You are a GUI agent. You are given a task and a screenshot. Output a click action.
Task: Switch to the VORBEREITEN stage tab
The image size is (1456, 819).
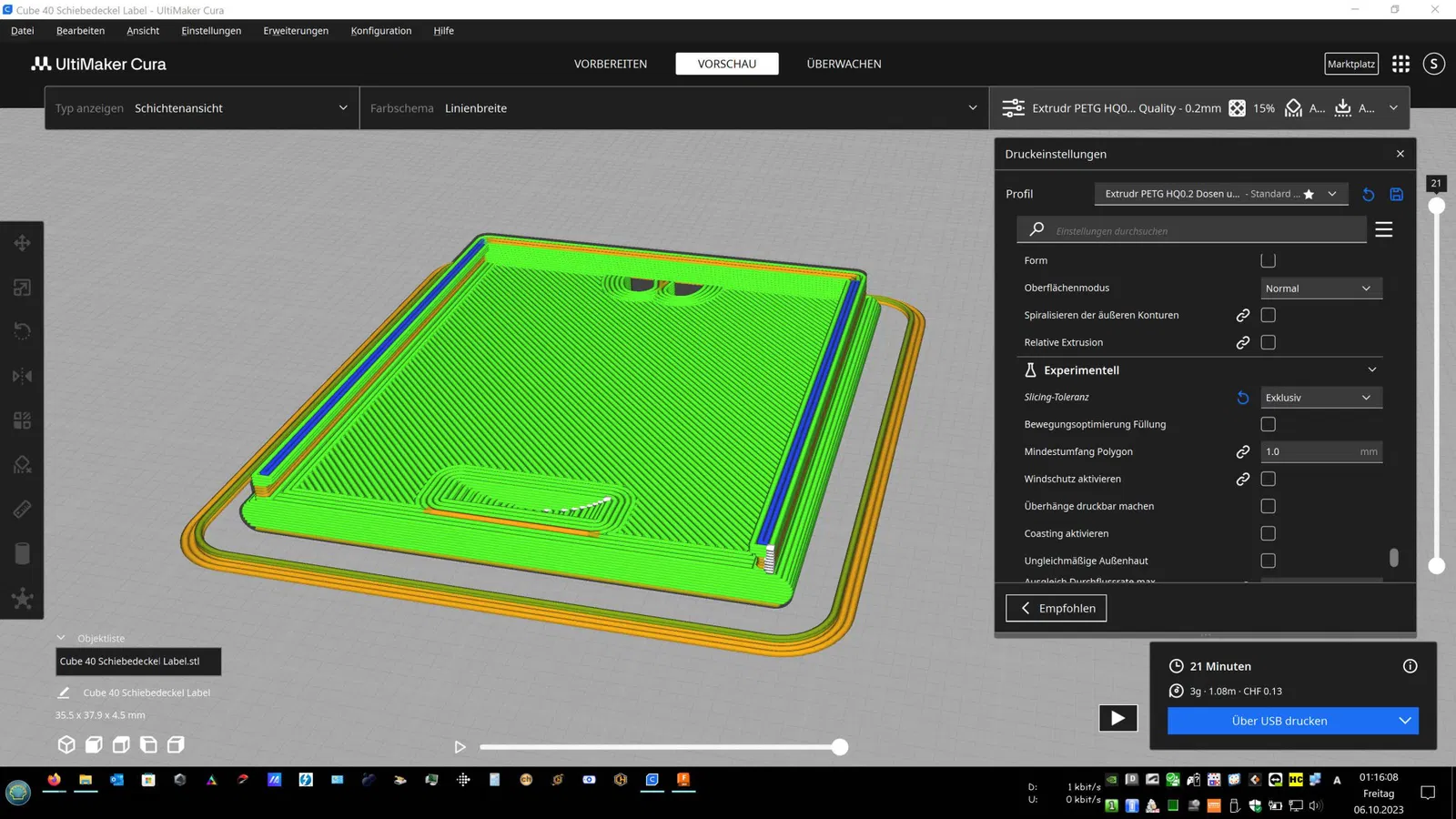pos(611,64)
